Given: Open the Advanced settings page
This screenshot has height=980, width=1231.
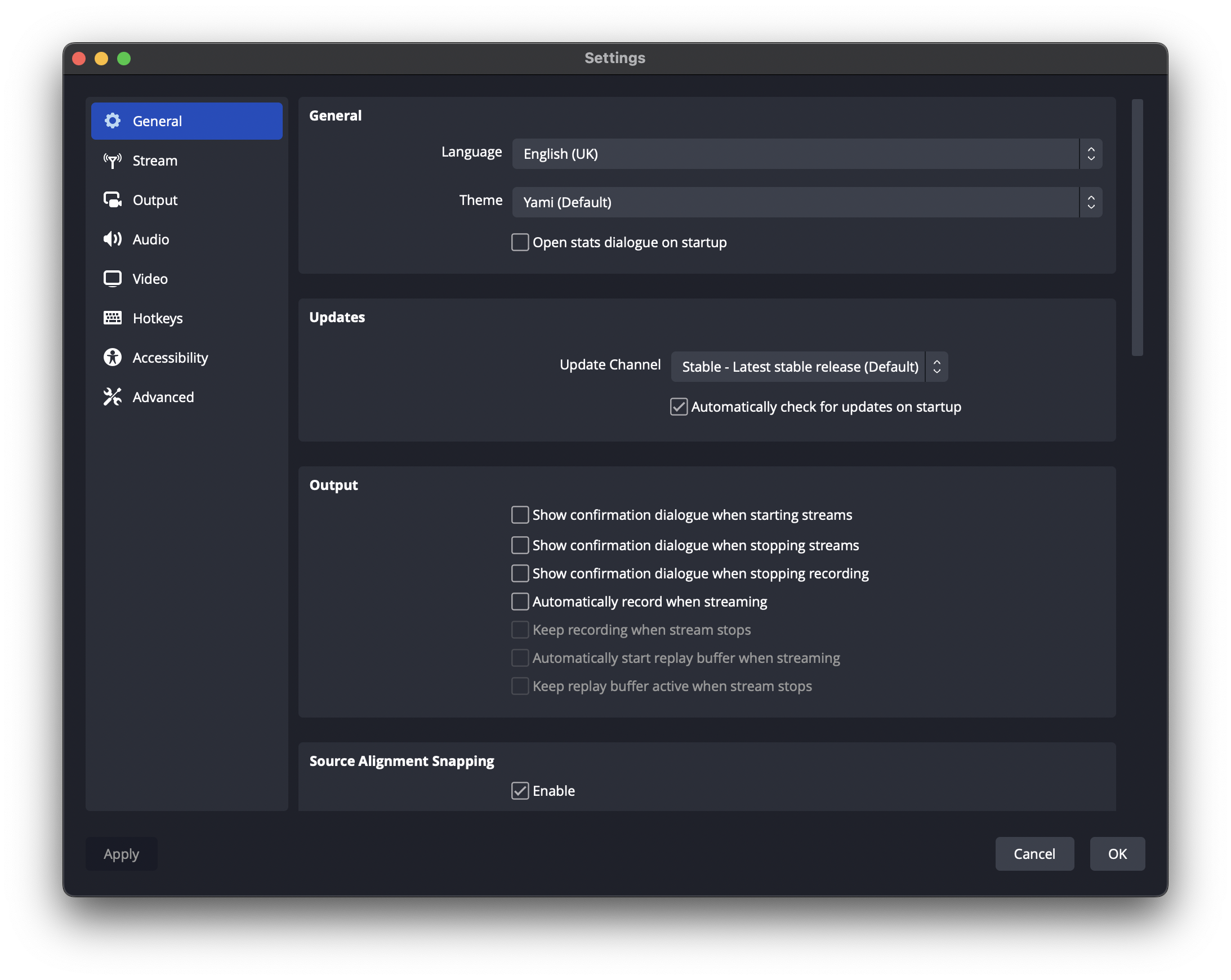Looking at the screenshot, I should tap(163, 397).
